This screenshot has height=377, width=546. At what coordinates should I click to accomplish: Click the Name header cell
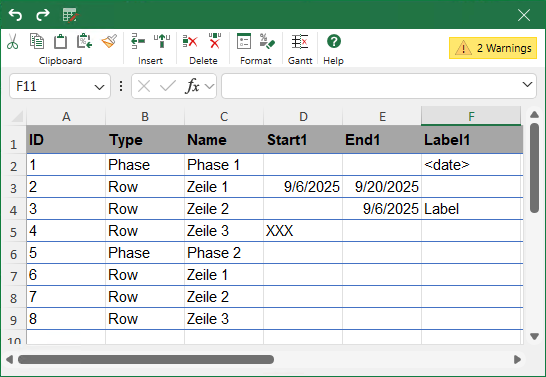coord(224,140)
